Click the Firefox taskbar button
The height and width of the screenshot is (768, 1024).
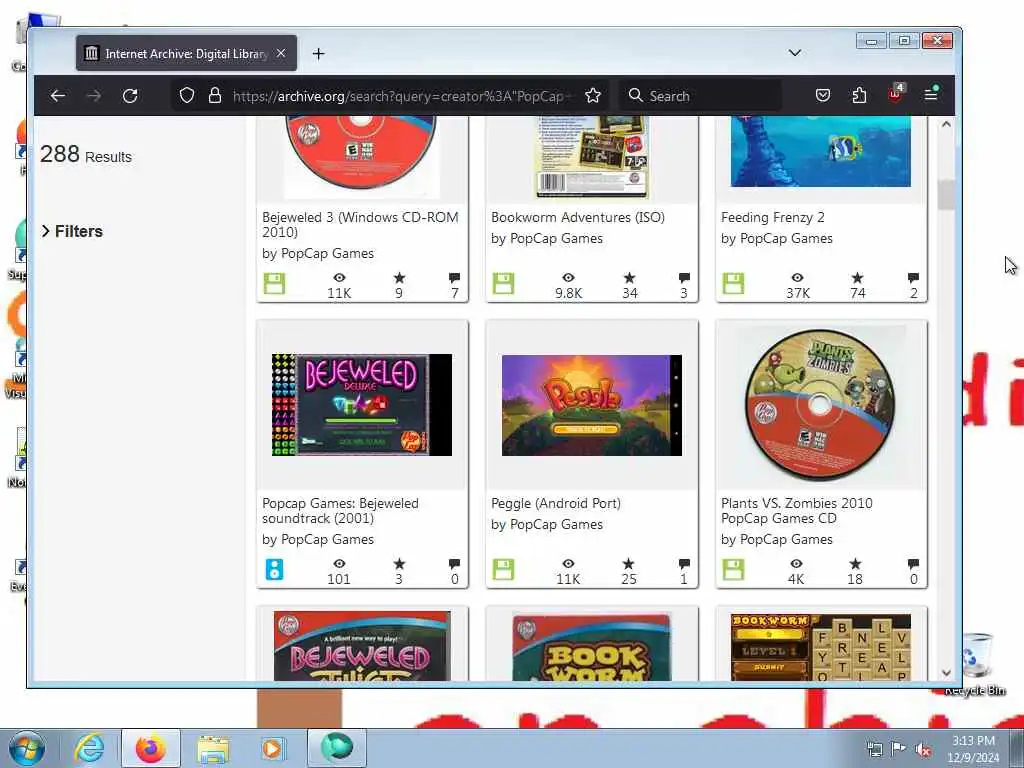coord(151,748)
